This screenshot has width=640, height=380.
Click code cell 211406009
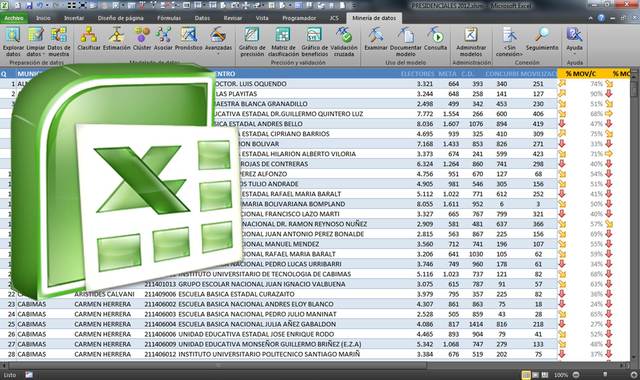click(160, 344)
